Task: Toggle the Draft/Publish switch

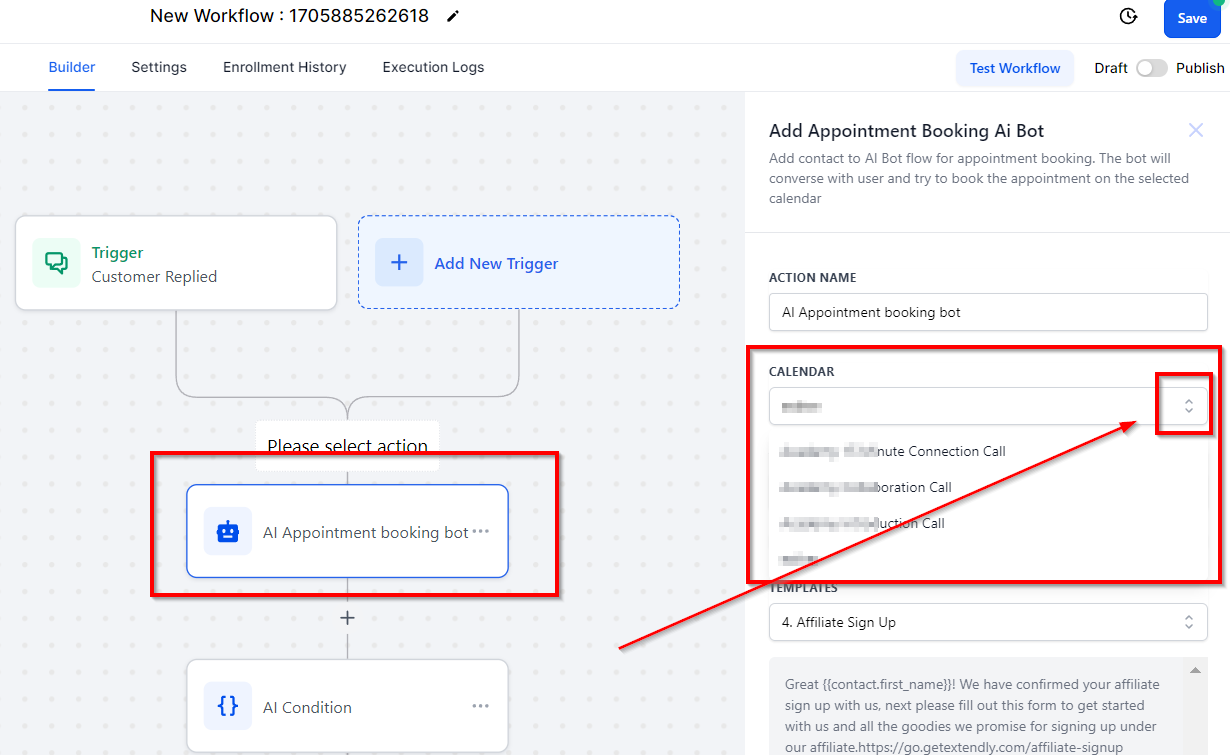Action: point(1151,68)
